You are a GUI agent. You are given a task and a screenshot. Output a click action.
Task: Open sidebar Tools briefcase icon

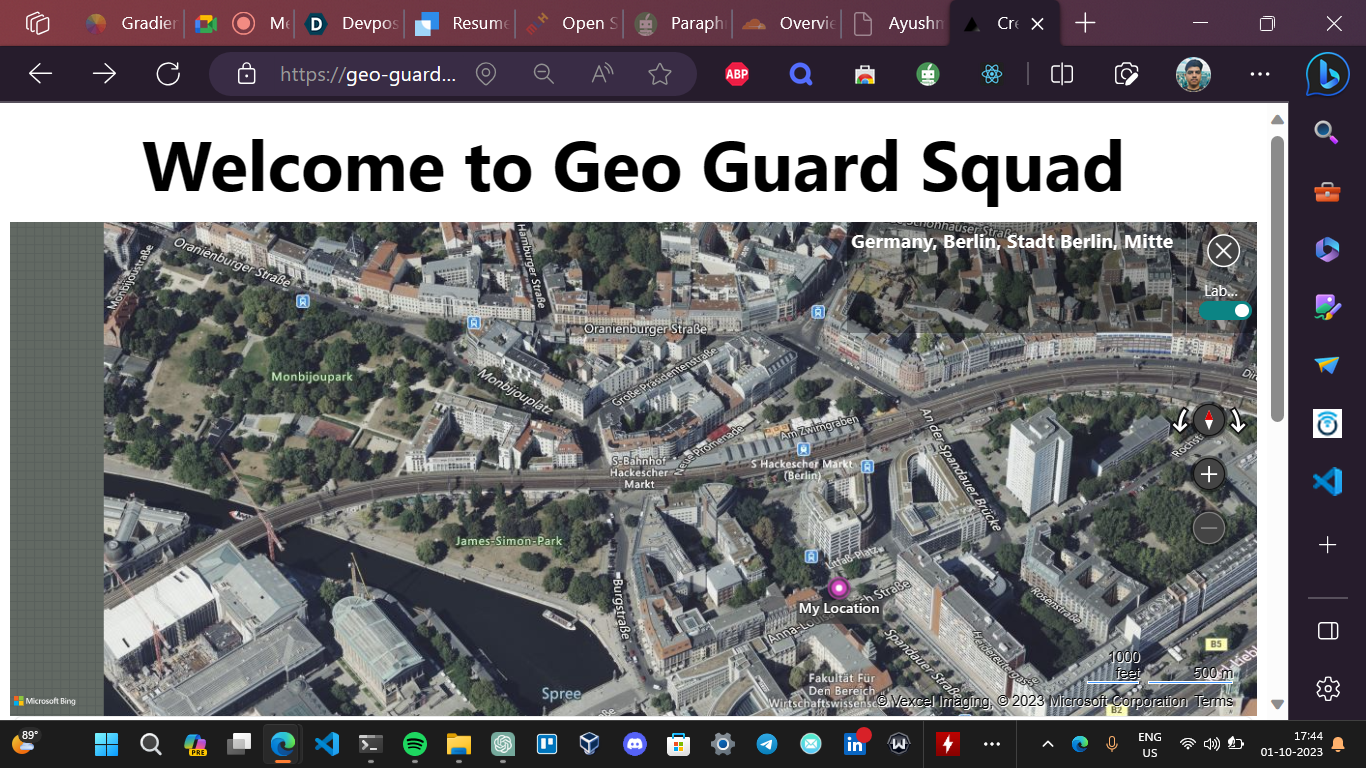pyautogui.click(x=1327, y=192)
